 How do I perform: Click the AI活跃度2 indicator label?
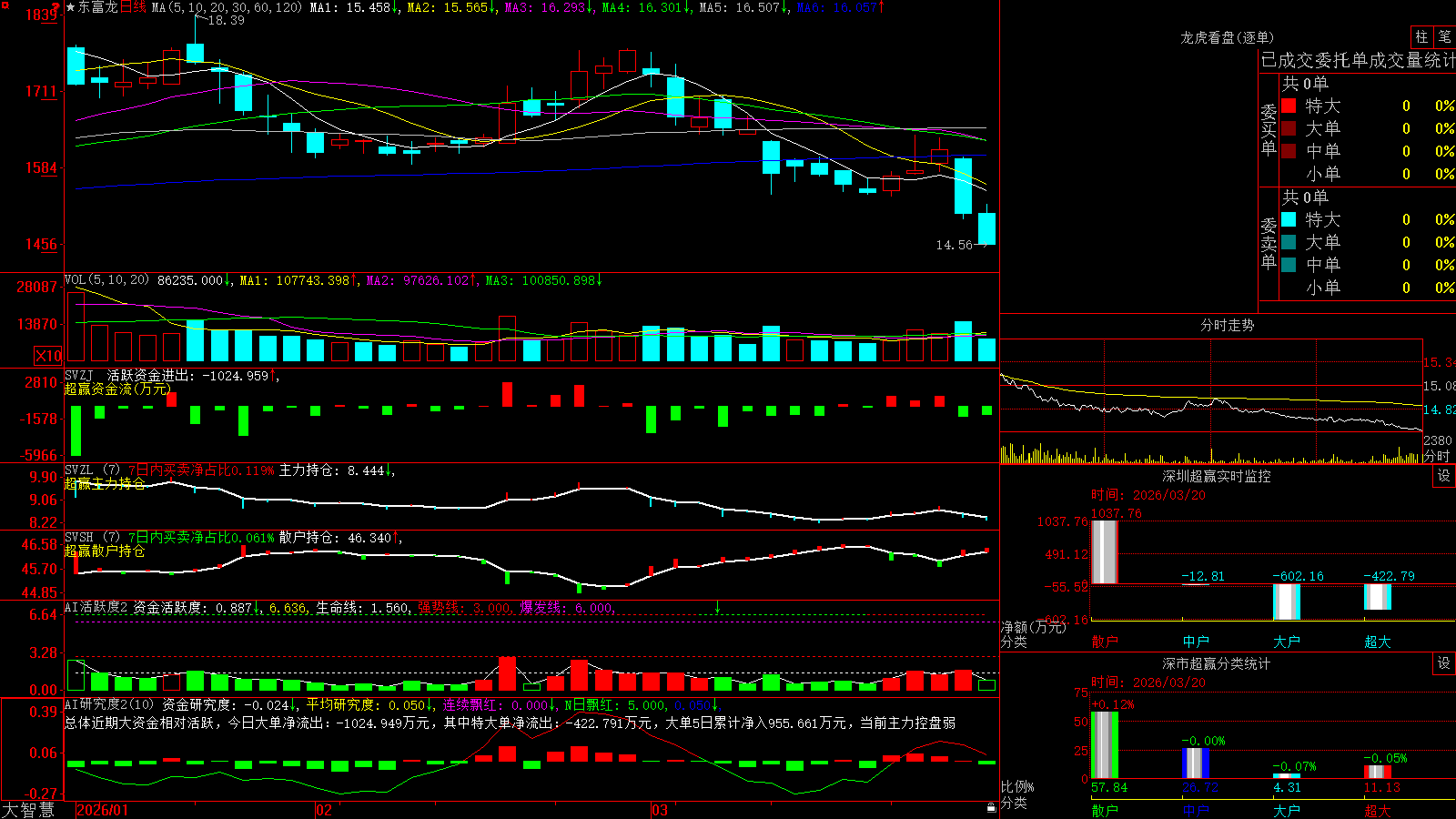pyautogui.click(x=96, y=607)
